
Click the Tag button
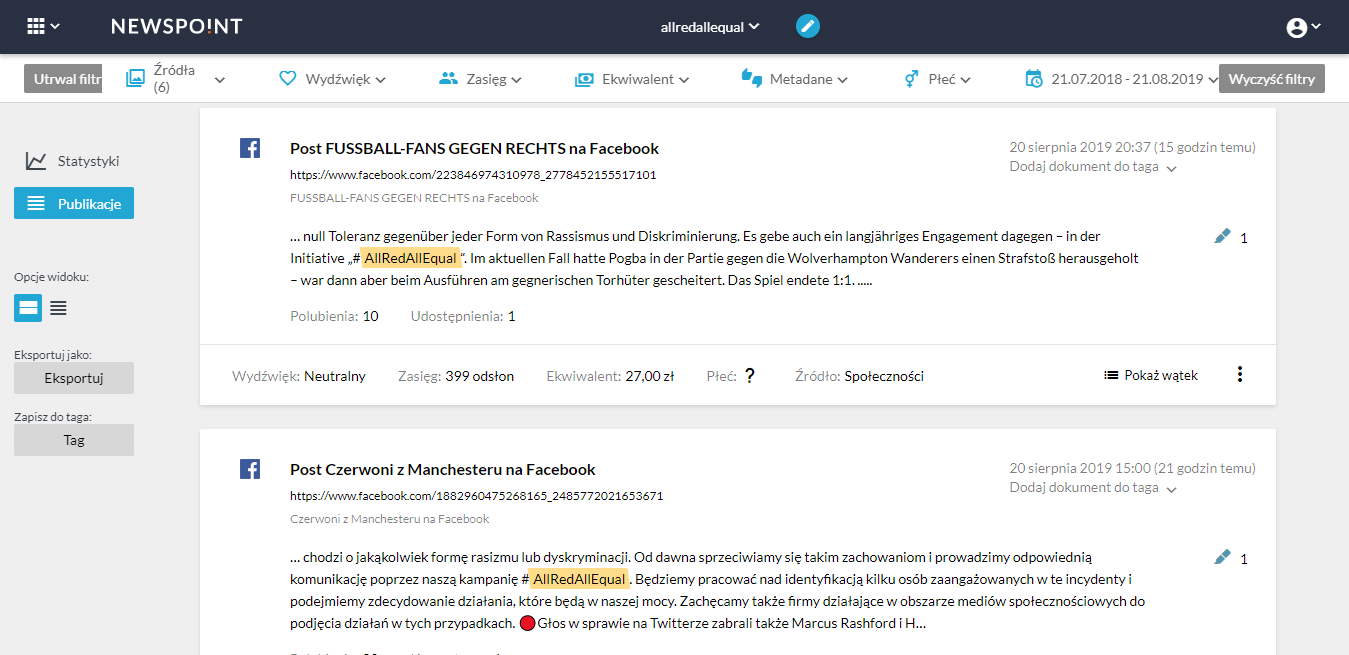pyautogui.click(x=74, y=440)
